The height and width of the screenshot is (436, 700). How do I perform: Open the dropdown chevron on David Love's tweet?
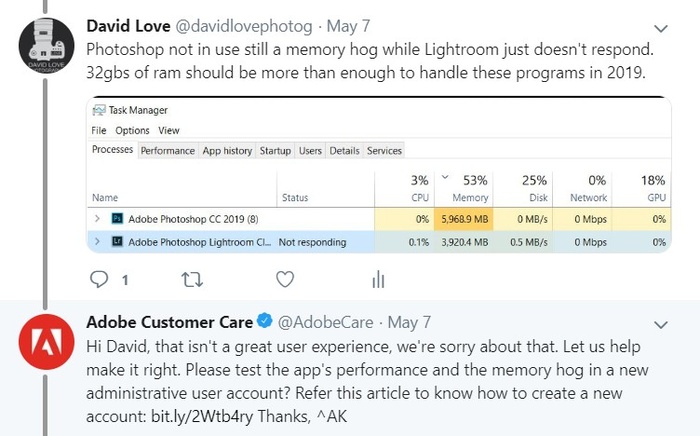point(661,29)
